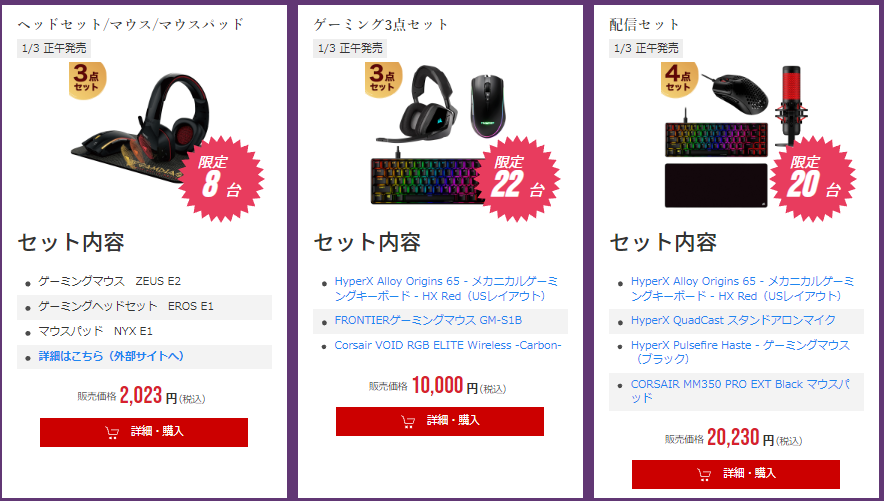This screenshot has width=884, height=501.
Task: Open FRONTIERゲーミングマウス GM-S1B link
Action: (x=428, y=320)
